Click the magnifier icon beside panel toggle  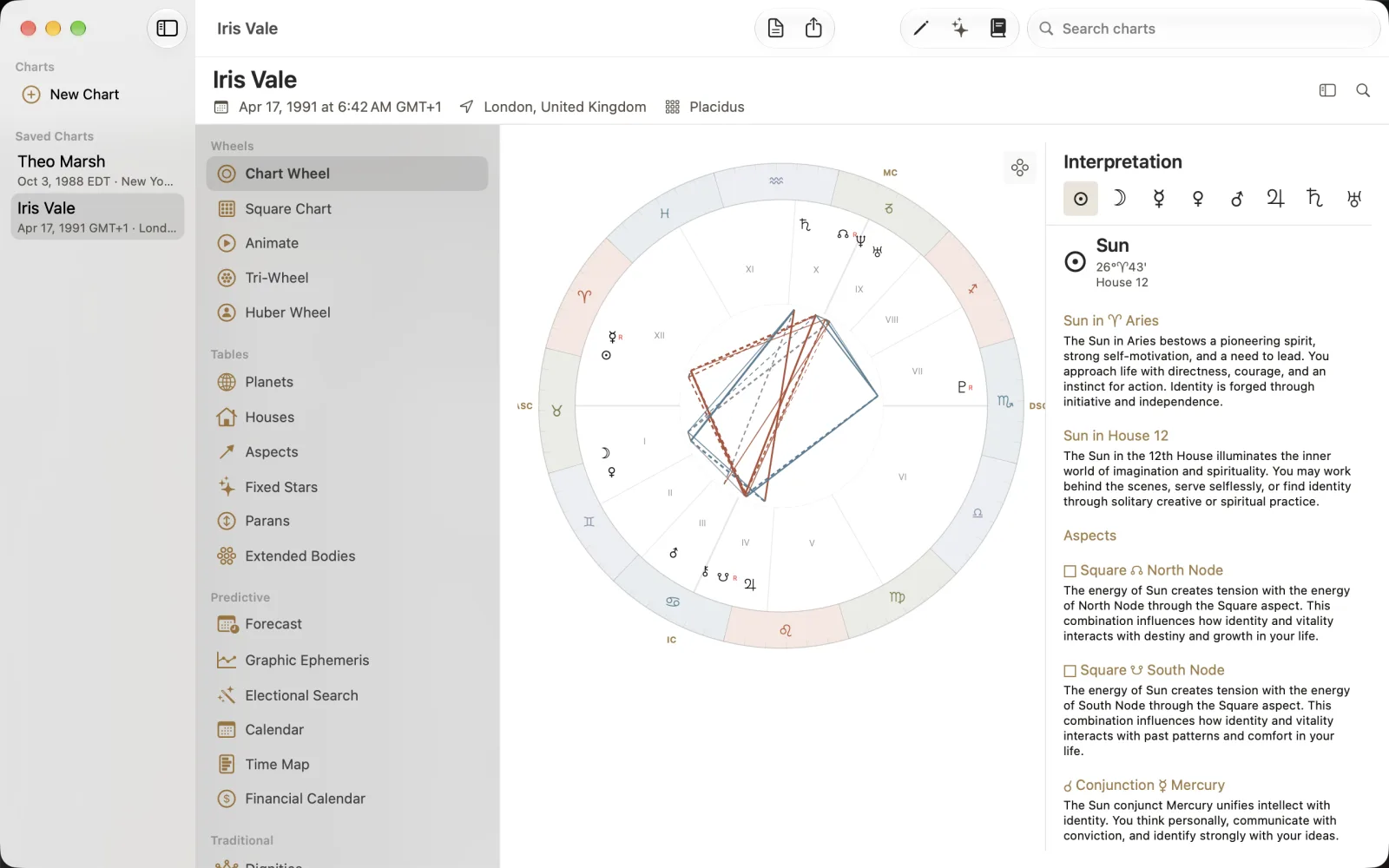pyautogui.click(x=1363, y=90)
